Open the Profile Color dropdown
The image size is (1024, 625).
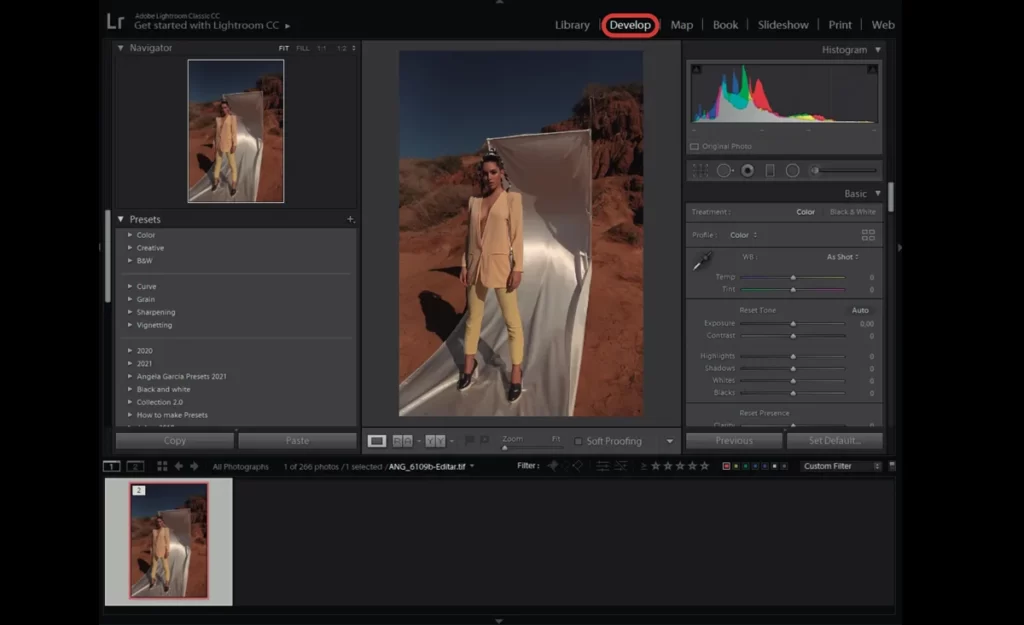click(743, 235)
